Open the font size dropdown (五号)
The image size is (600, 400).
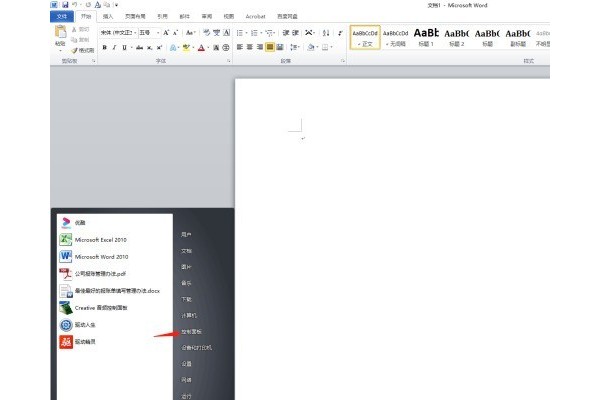tap(158, 33)
